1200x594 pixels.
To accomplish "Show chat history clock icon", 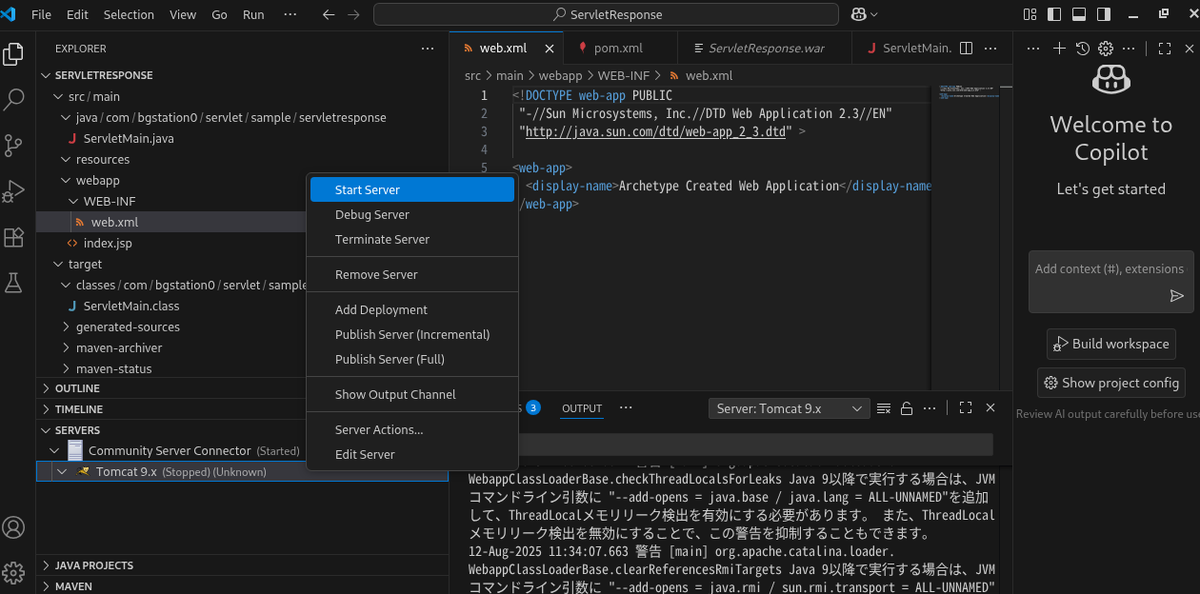I will pyautogui.click(x=1083, y=48).
